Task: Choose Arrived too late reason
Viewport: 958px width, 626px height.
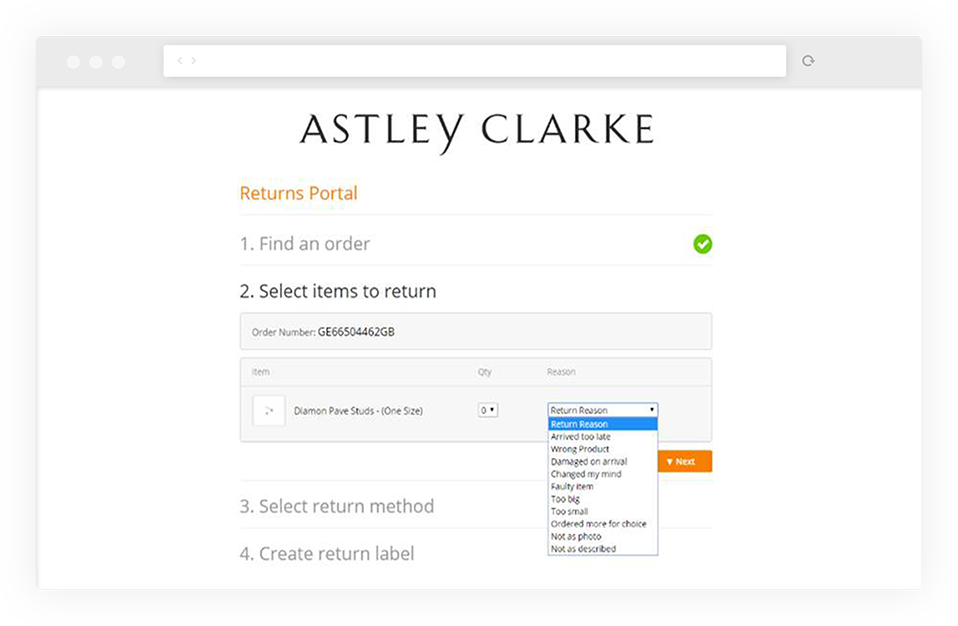Action: (x=602, y=437)
